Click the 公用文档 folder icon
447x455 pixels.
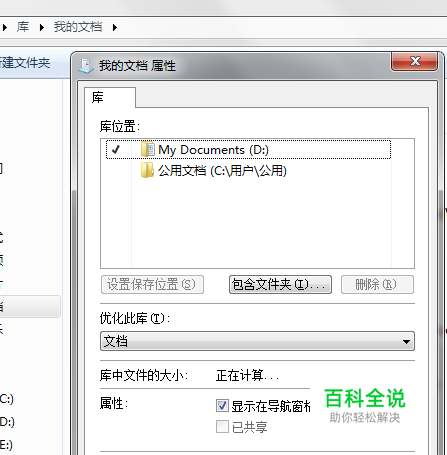147,170
